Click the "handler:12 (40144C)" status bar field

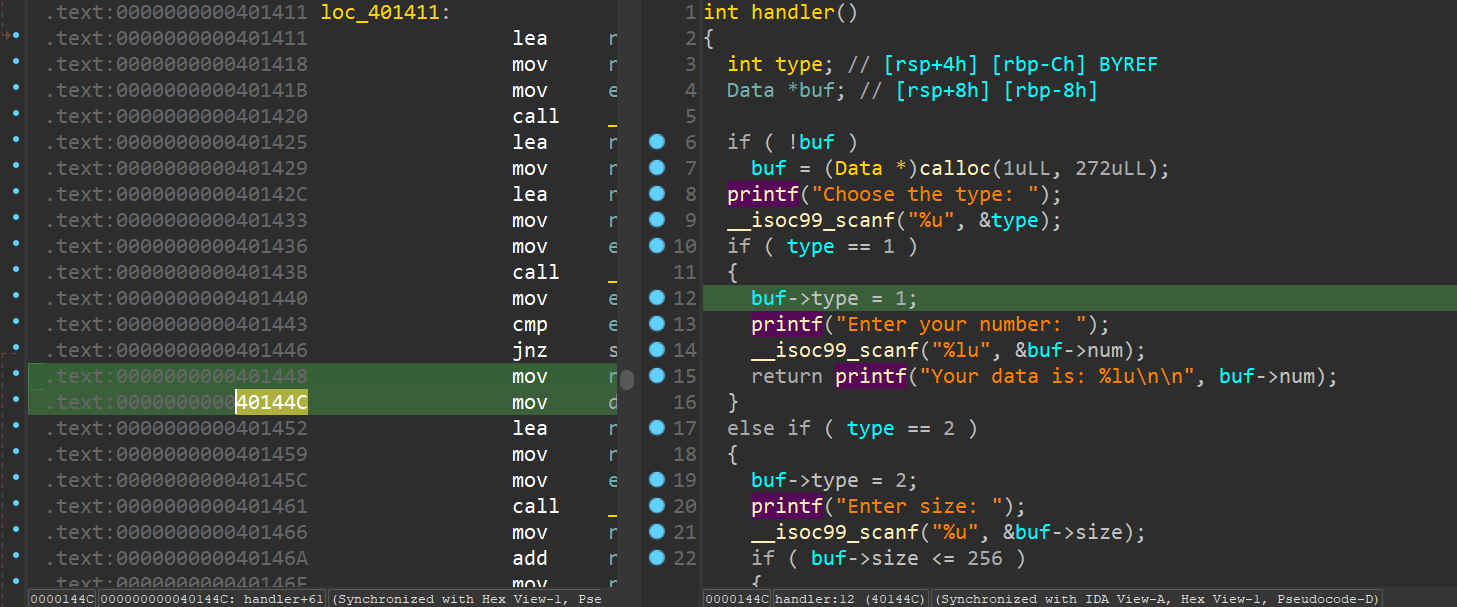[850, 599]
